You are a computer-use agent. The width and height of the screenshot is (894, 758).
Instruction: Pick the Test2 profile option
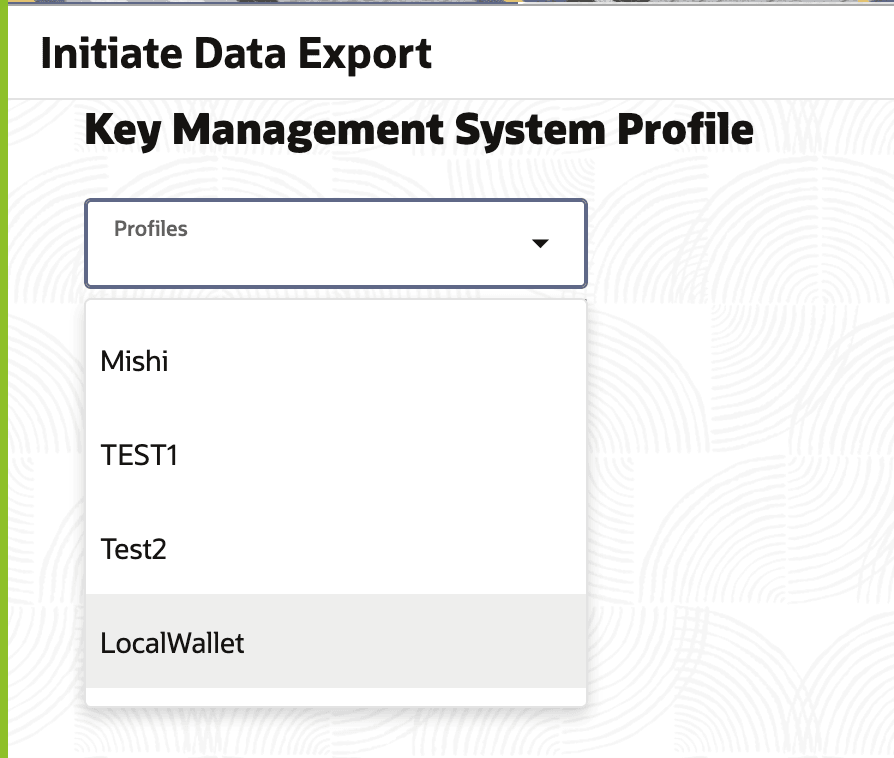pos(336,549)
